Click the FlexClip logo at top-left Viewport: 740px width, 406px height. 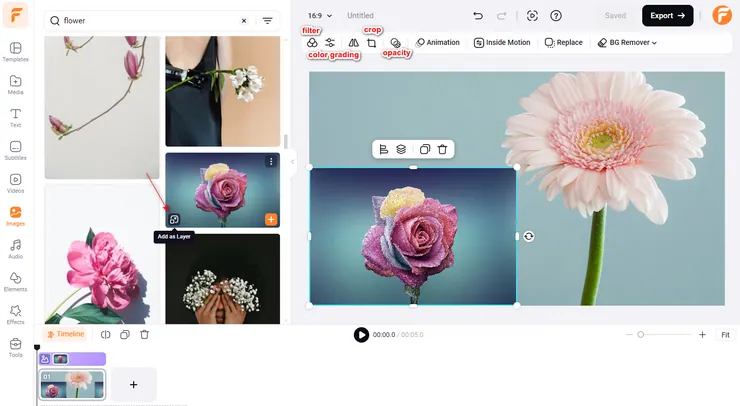coord(15,15)
